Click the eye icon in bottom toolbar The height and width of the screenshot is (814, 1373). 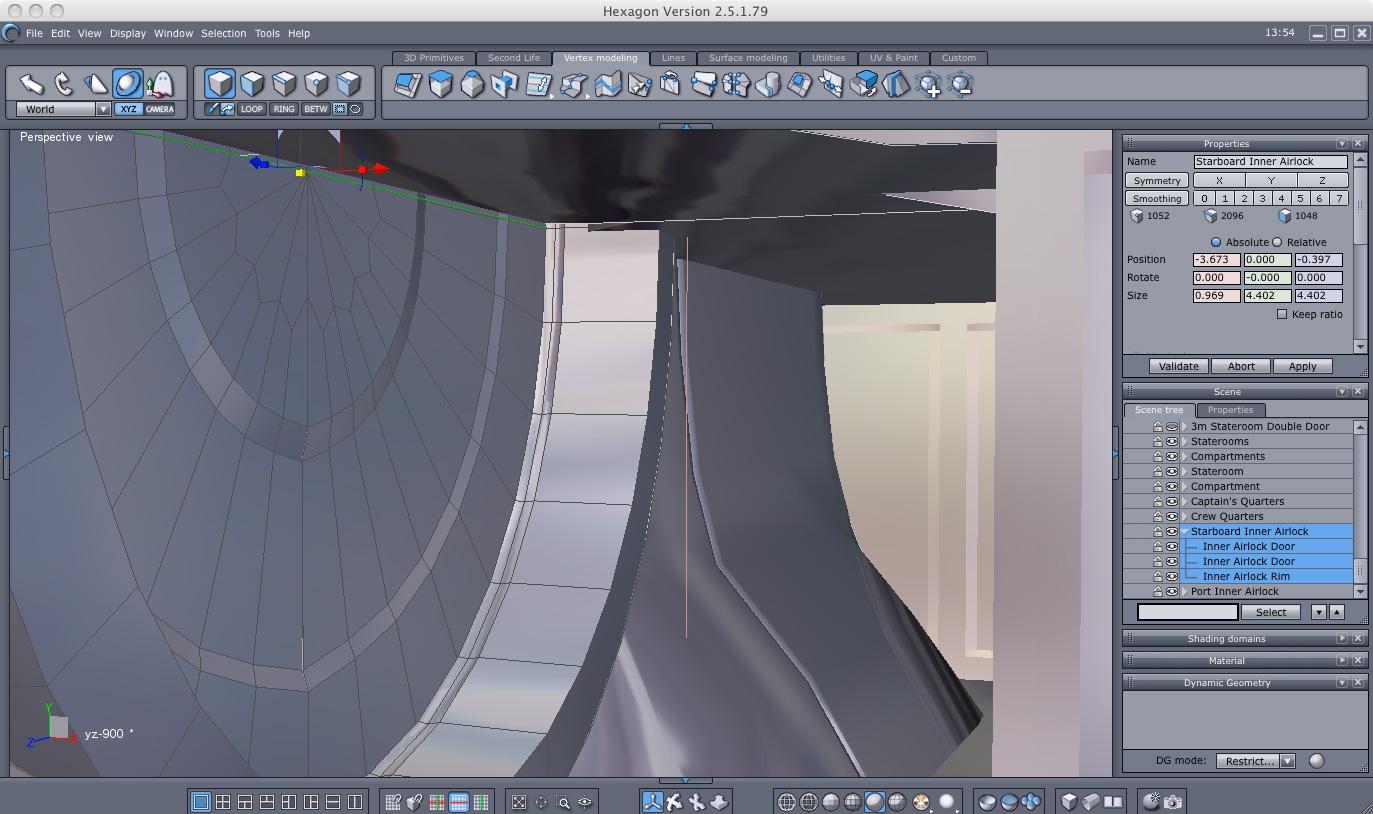pyautogui.click(x=585, y=801)
